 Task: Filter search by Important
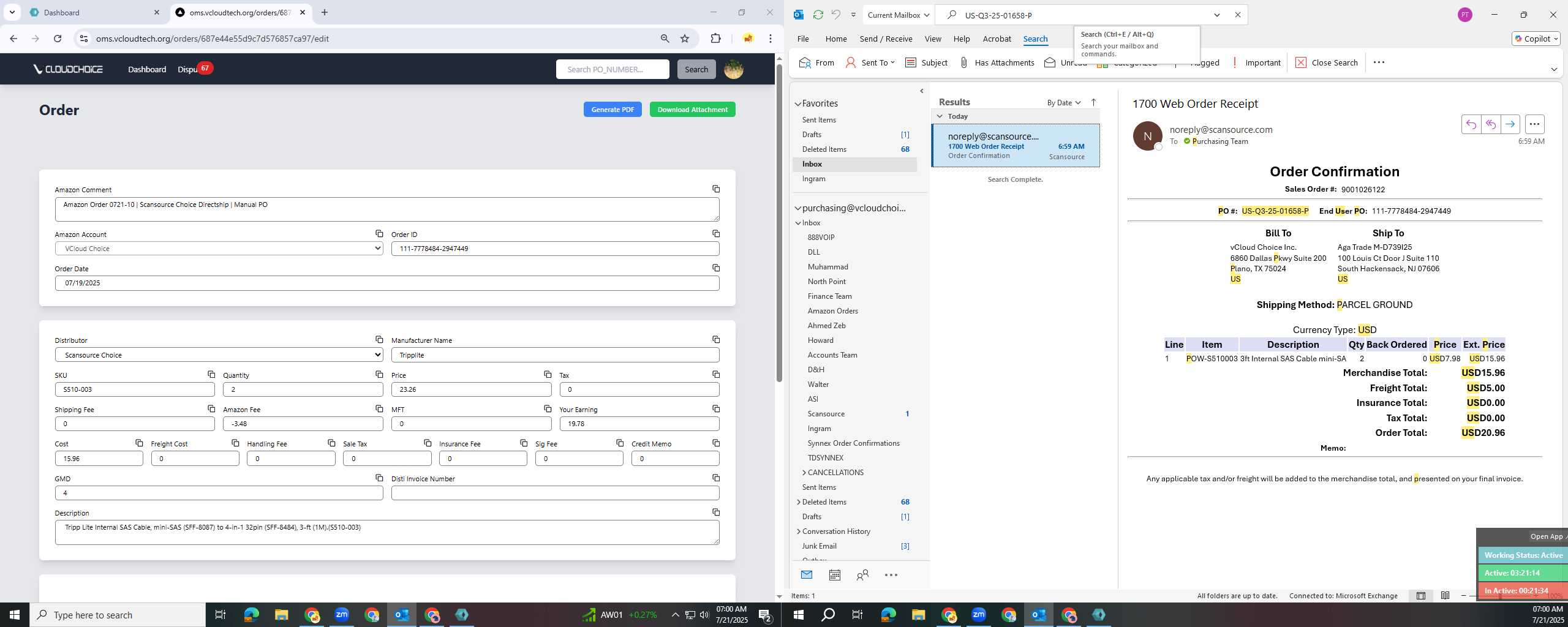pos(1256,62)
